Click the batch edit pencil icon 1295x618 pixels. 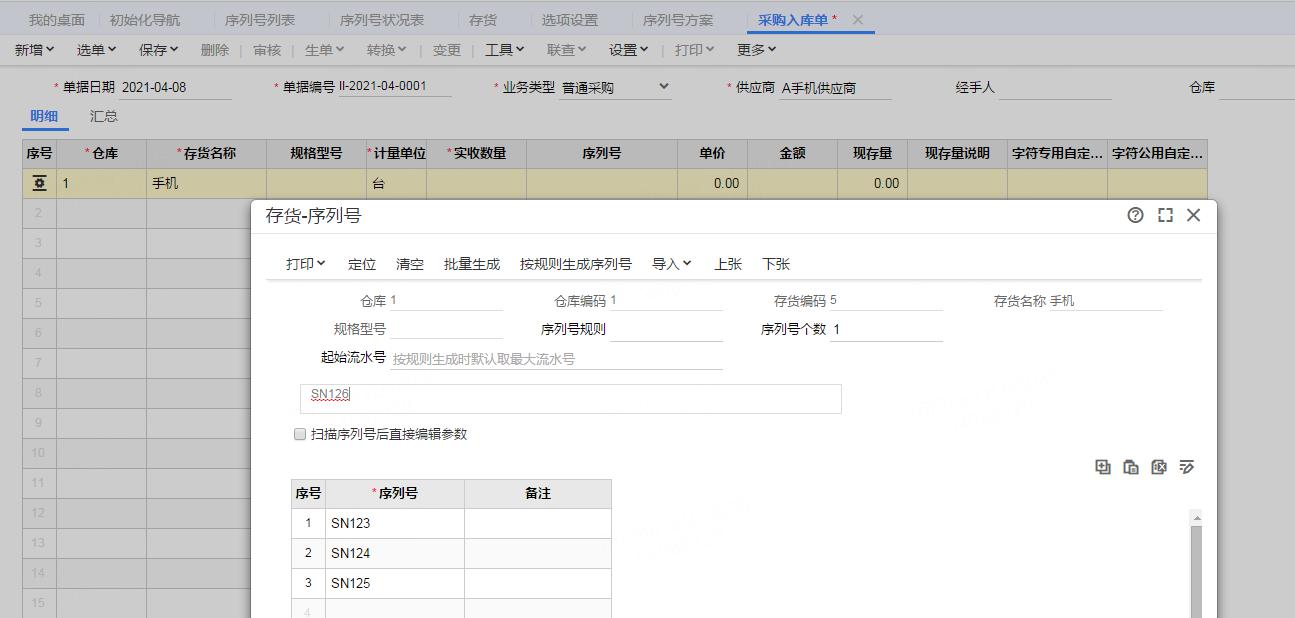(x=1187, y=467)
